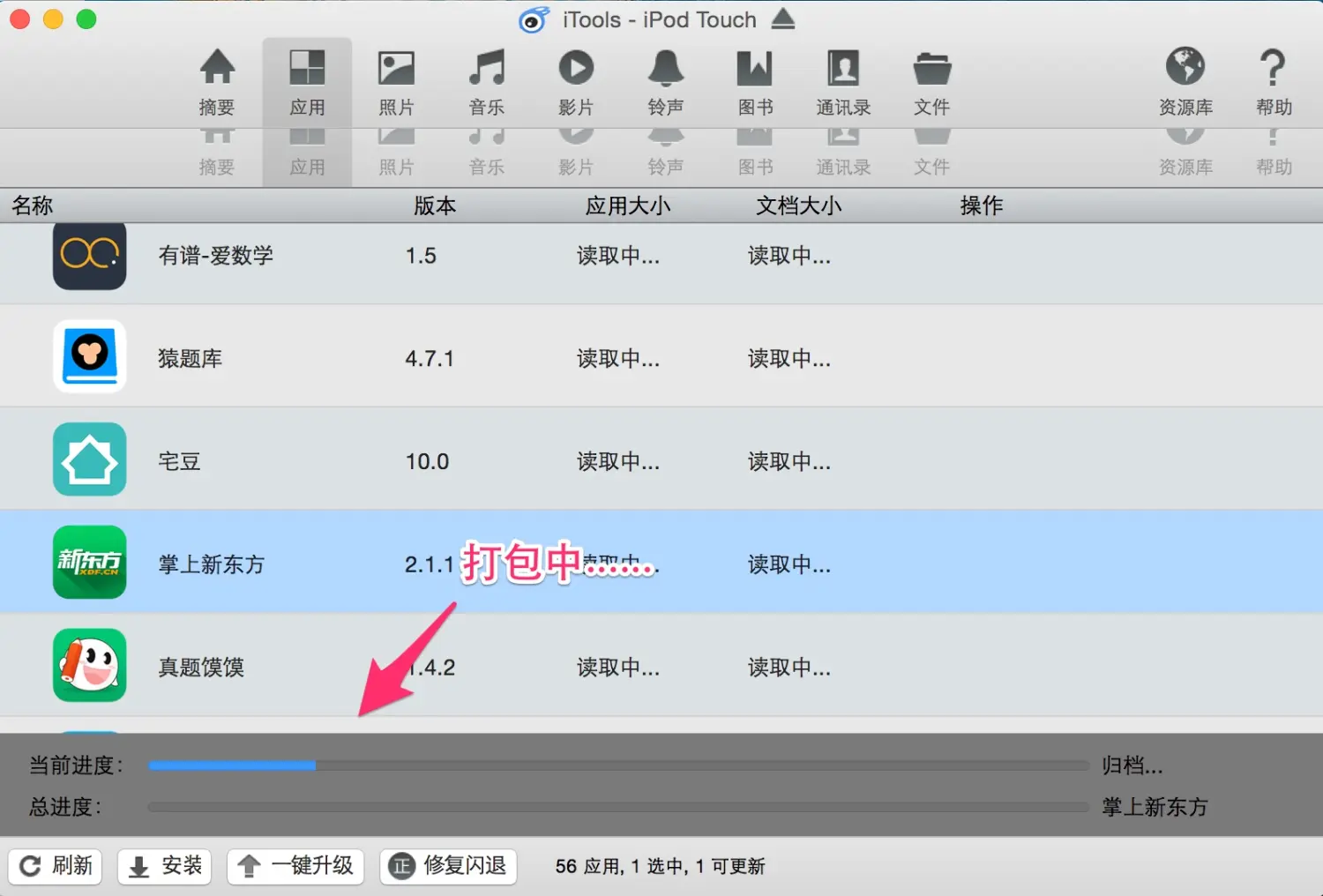Click the 当前进度 progress bar

tap(619, 765)
